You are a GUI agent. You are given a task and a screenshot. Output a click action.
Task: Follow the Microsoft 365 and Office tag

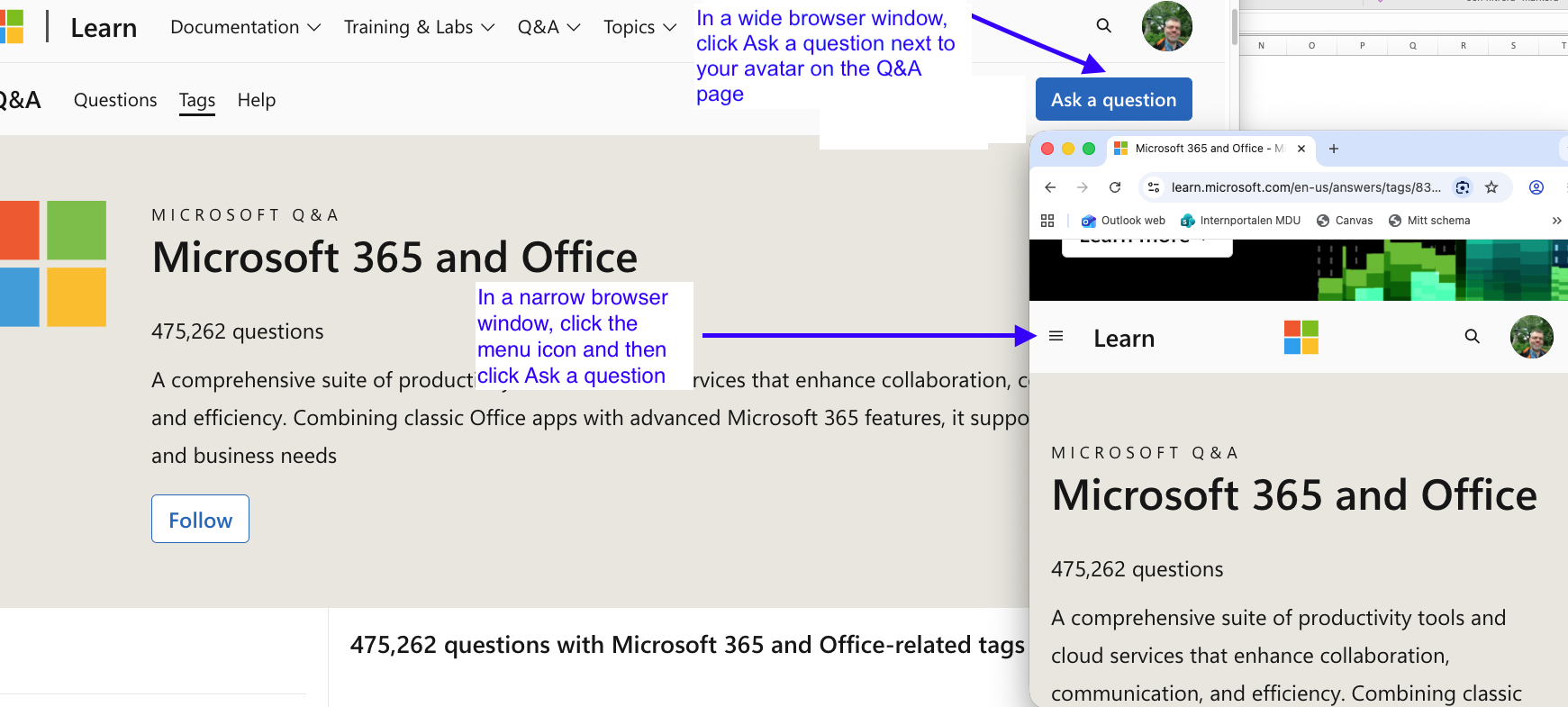(x=200, y=519)
